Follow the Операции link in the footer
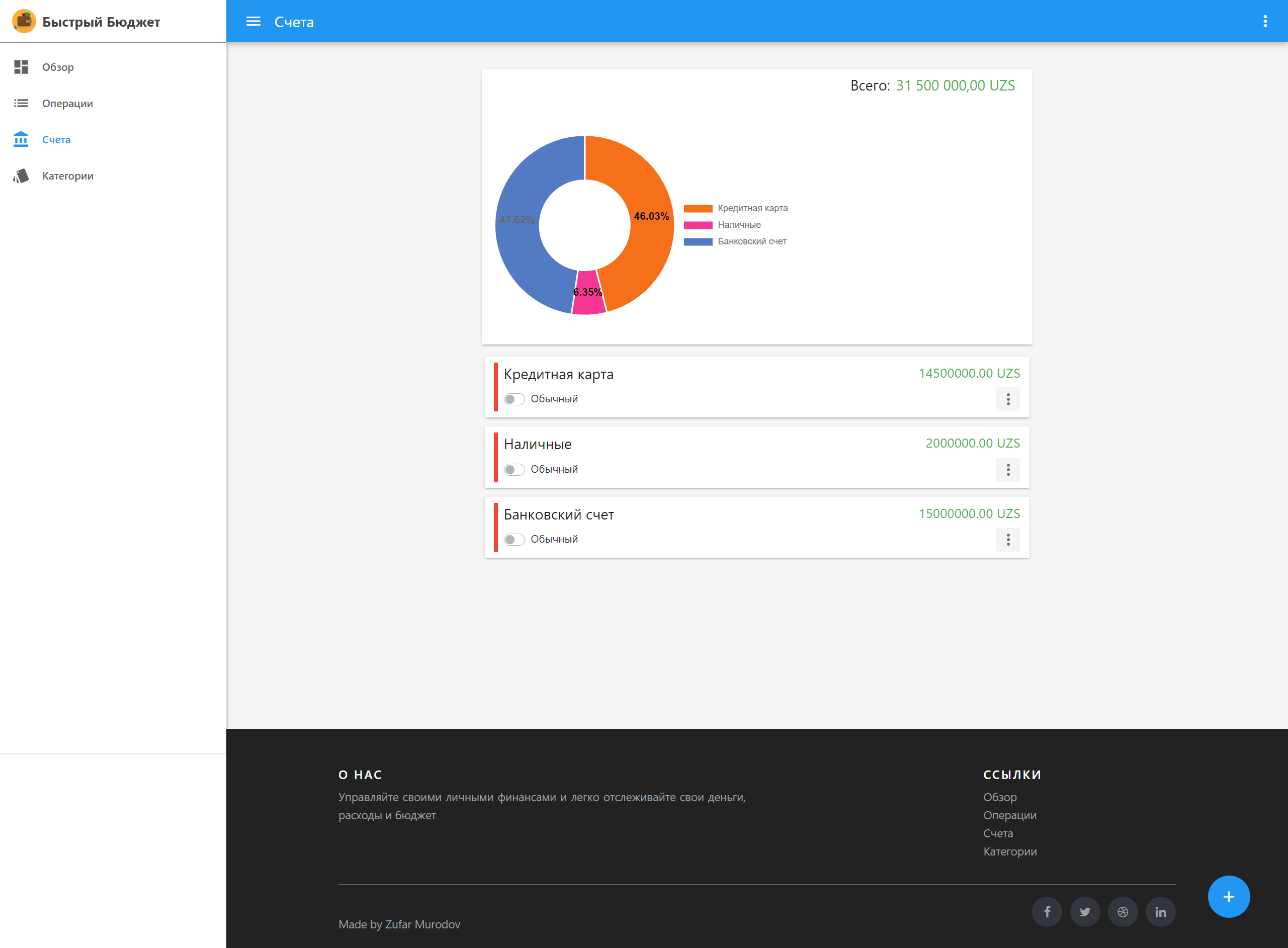 click(1009, 815)
